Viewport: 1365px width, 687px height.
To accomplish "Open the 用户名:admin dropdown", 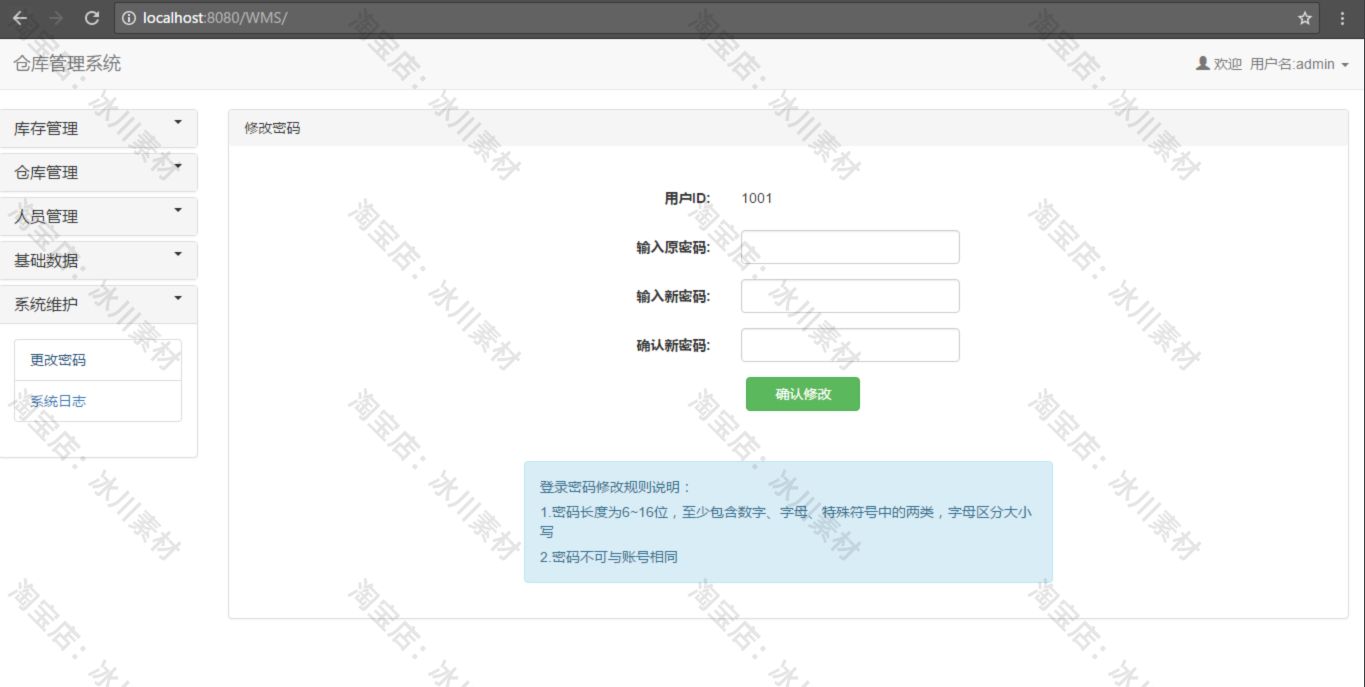I will coord(1299,64).
